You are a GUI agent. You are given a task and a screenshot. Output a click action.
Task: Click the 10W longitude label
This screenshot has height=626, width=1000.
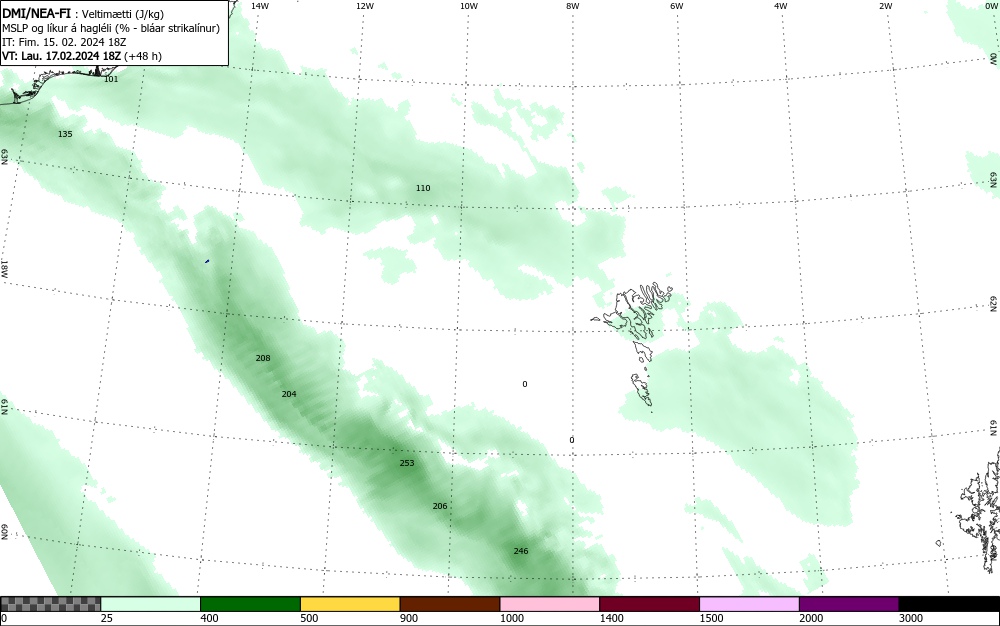pos(469,6)
